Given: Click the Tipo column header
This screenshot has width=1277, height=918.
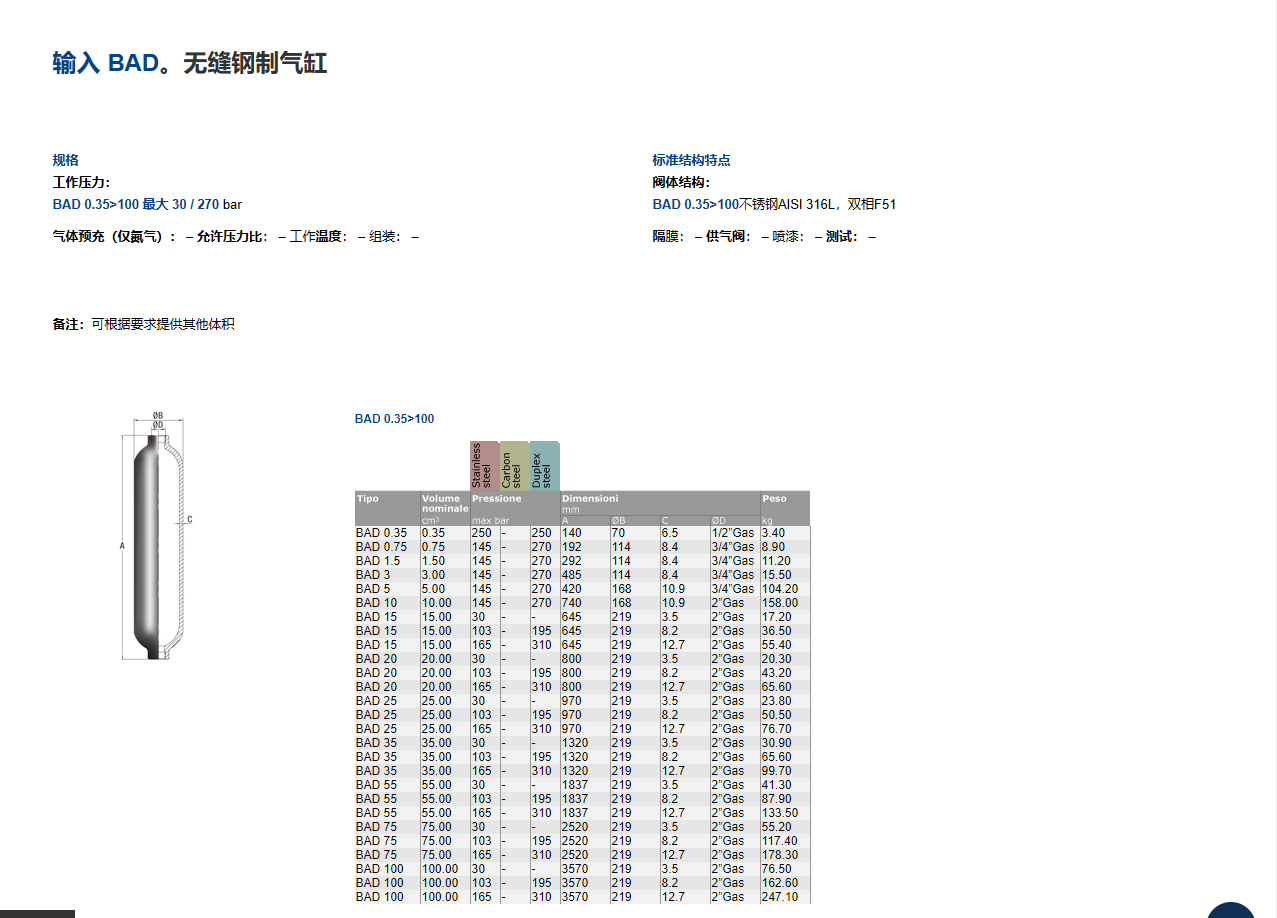Looking at the screenshot, I should (x=368, y=498).
